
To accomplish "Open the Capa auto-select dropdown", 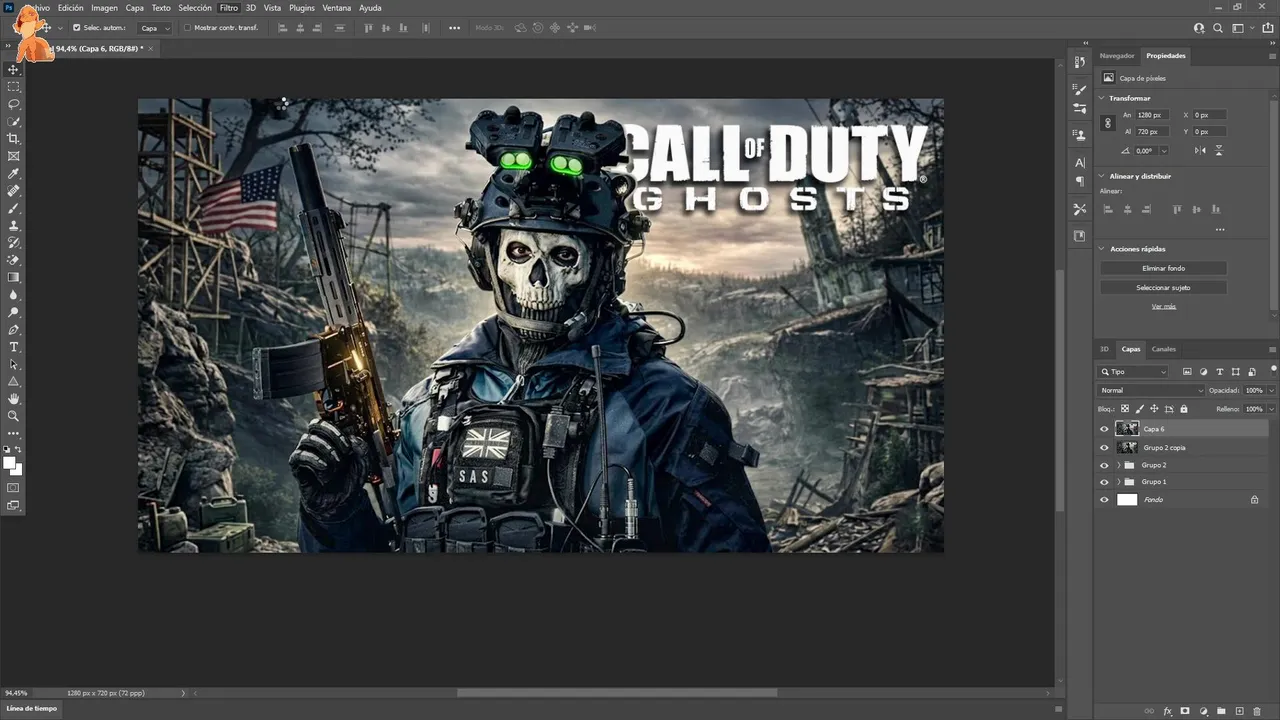I will coord(154,28).
